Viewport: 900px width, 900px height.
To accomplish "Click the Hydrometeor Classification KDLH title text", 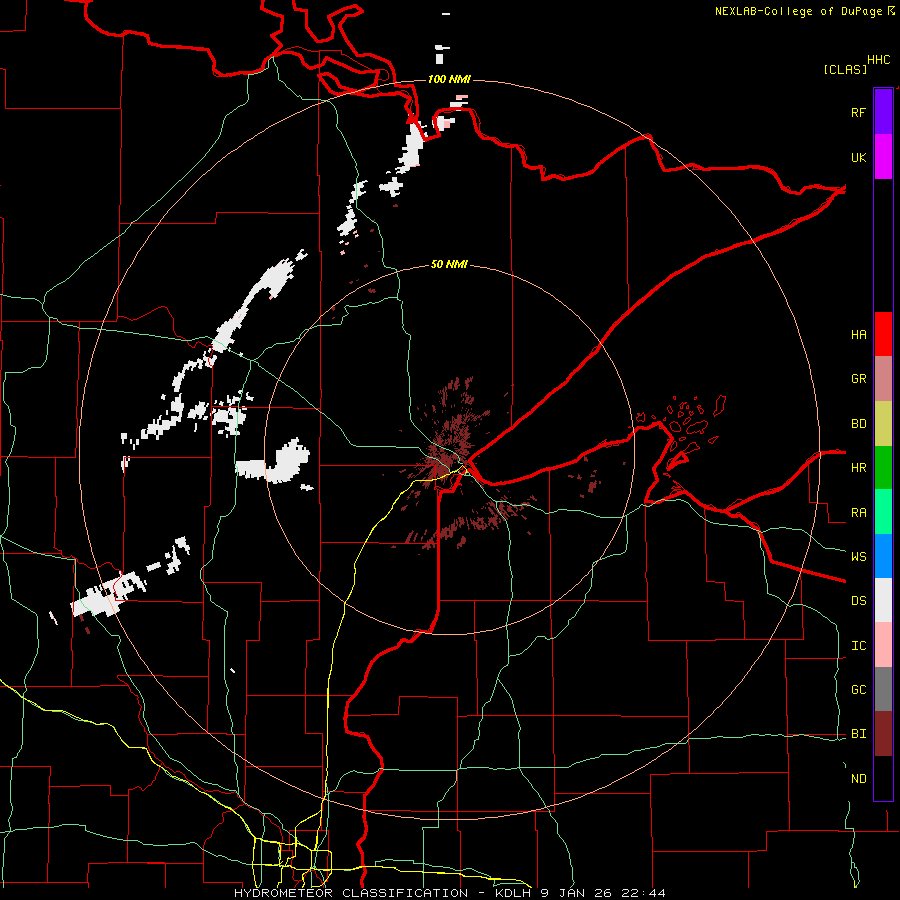I will 450,893.
